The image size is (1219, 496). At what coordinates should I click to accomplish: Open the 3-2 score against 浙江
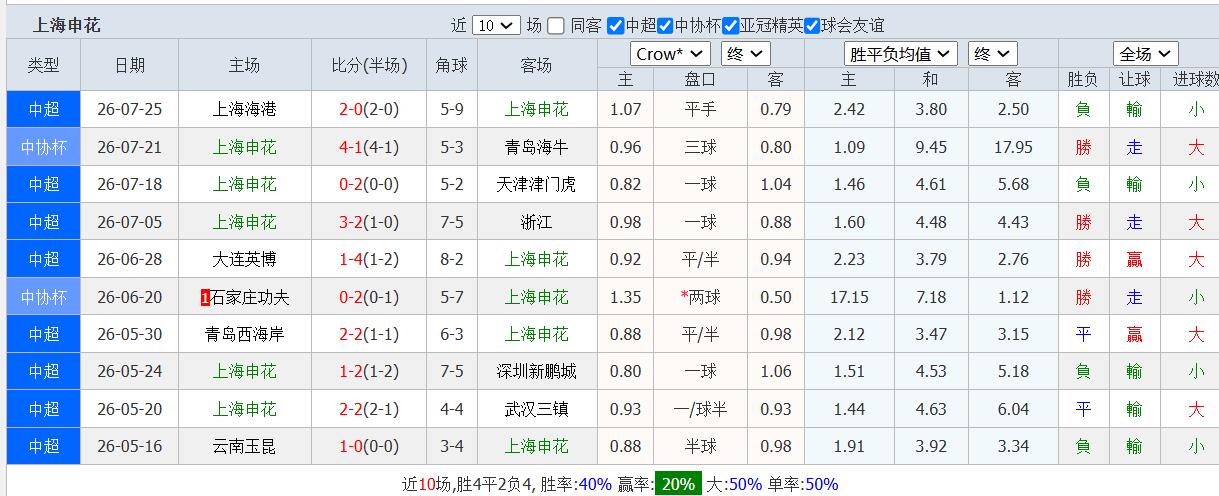click(x=350, y=222)
